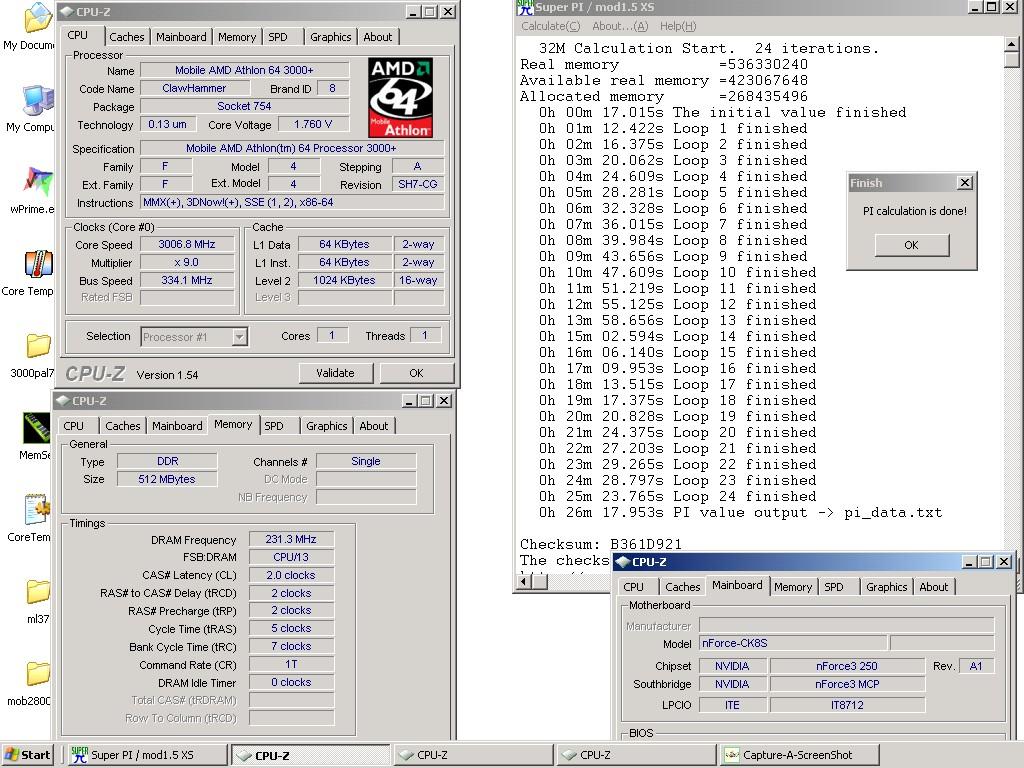Viewport: 1024px width, 768px height.
Task: Click the Mainboard Model nForce-CK8S field
Action: [793, 643]
